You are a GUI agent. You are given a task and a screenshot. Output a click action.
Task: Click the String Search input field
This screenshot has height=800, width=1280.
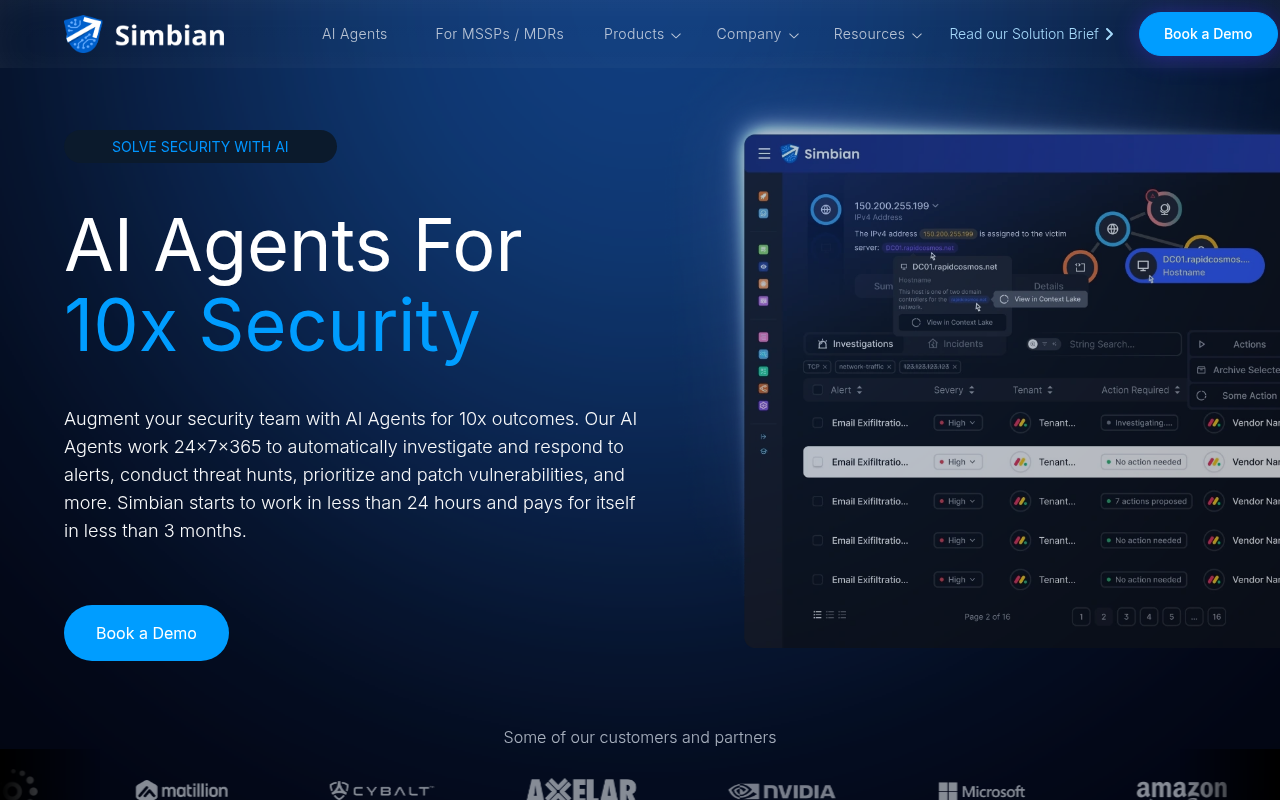(x=1120, y=343)
